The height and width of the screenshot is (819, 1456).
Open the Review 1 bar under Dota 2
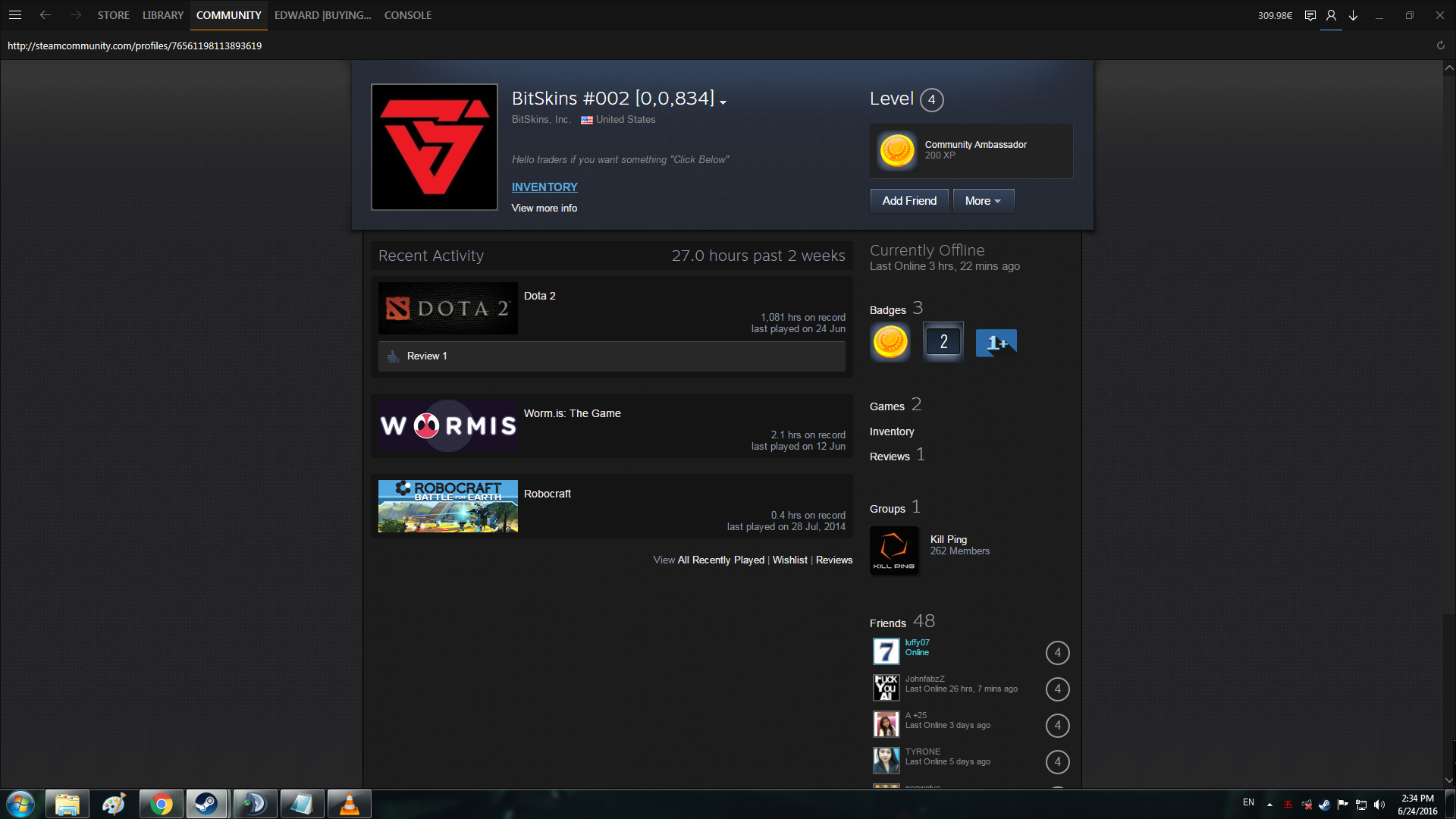[612, 356]
